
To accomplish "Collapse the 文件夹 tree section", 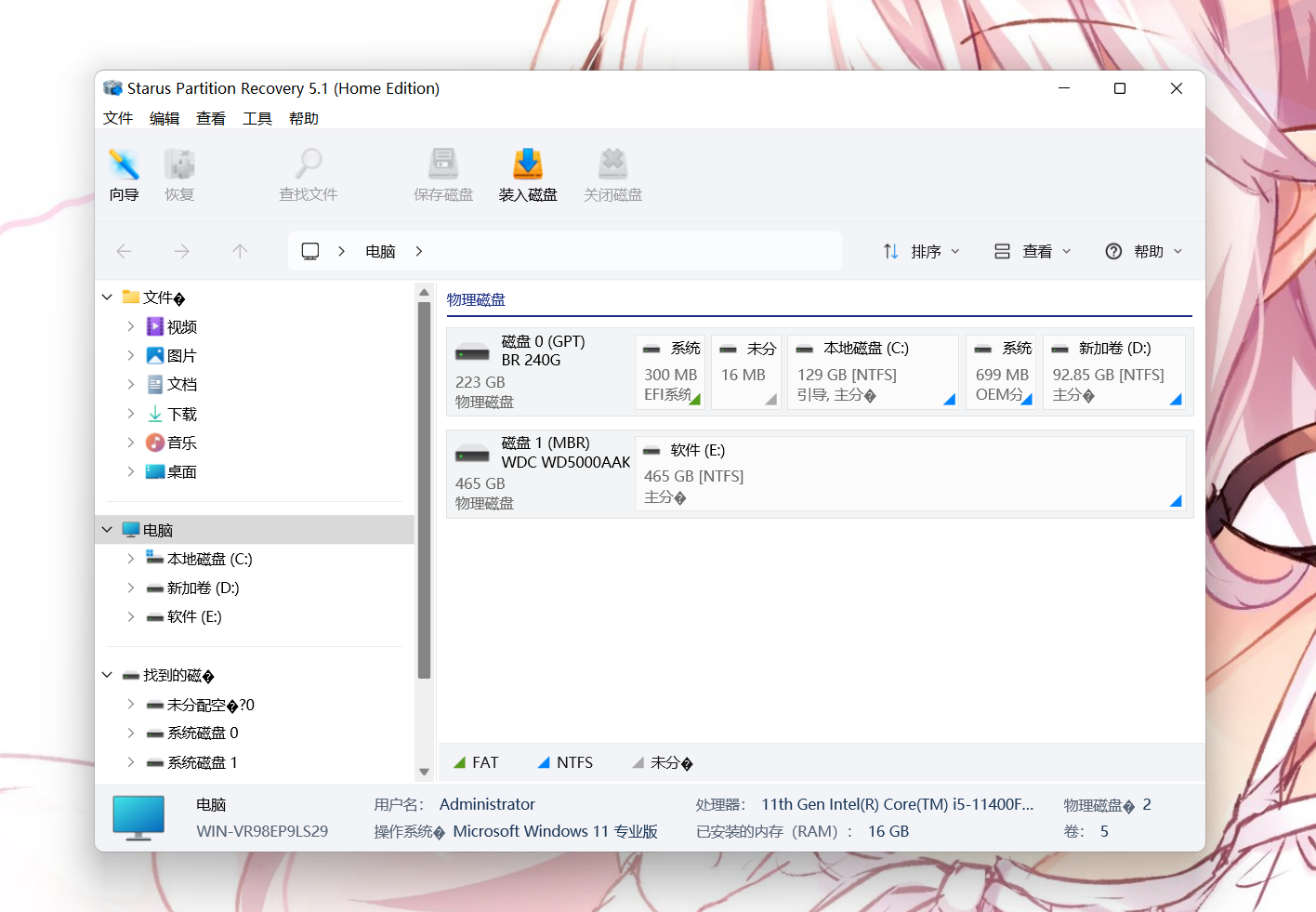I will (x=108, y=297).
